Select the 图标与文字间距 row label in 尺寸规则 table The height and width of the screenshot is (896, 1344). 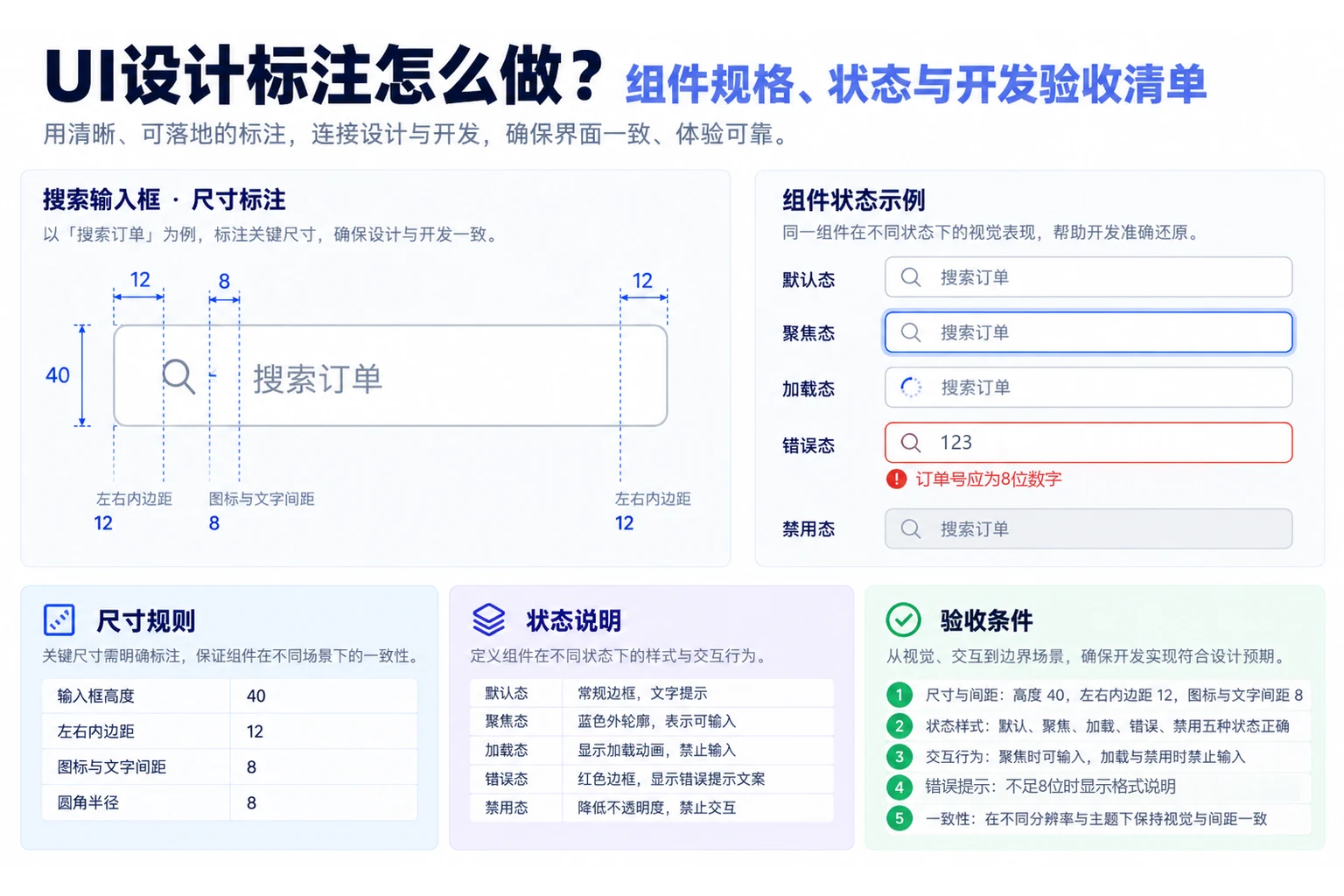coord(112,767)
